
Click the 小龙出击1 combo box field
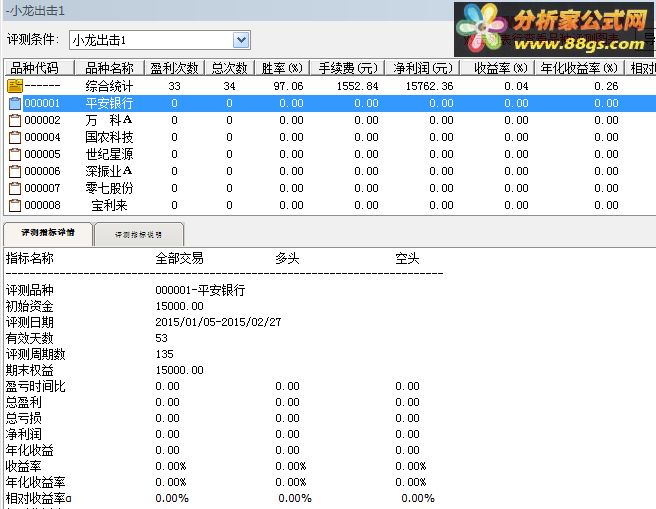coord(159,40)
